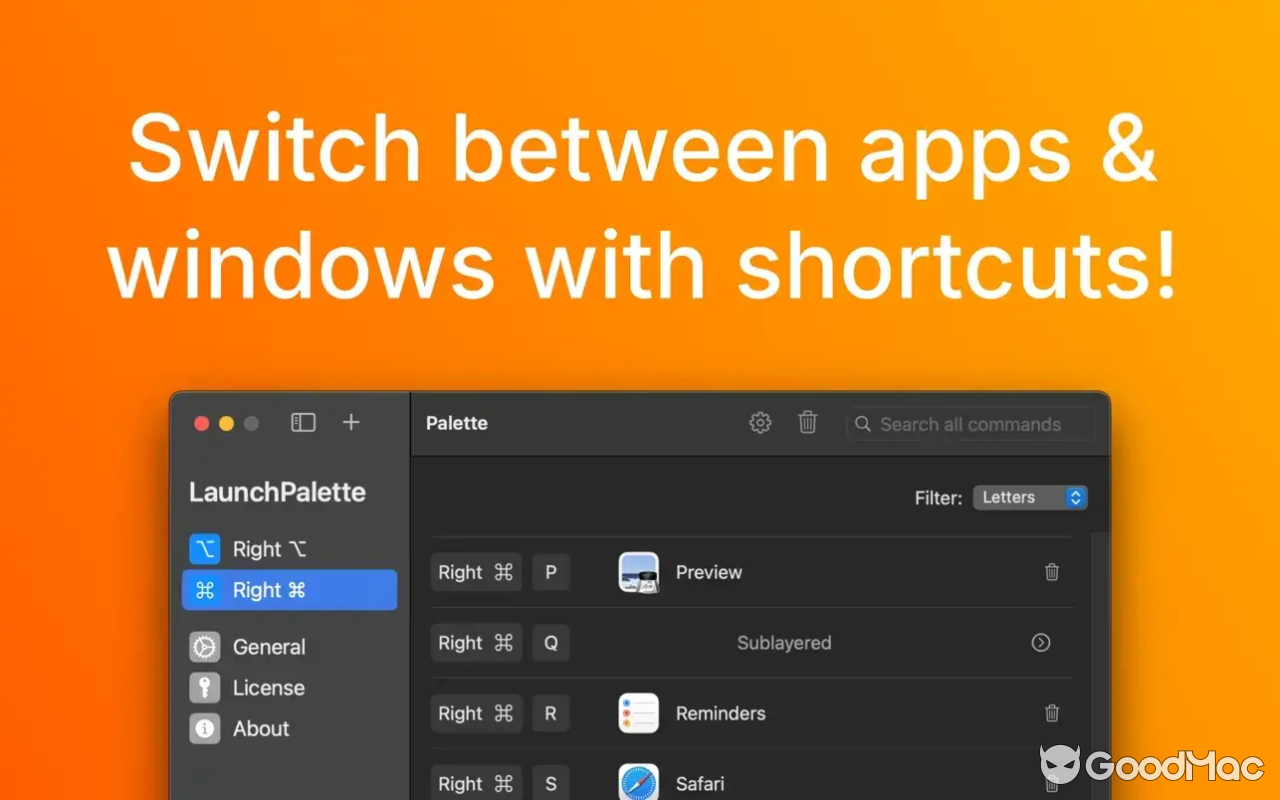The width and height of the screenshot is (1280, 800).
Task: Click the Preview app icon
Action: pyautogui.click(x=638, y=572)
